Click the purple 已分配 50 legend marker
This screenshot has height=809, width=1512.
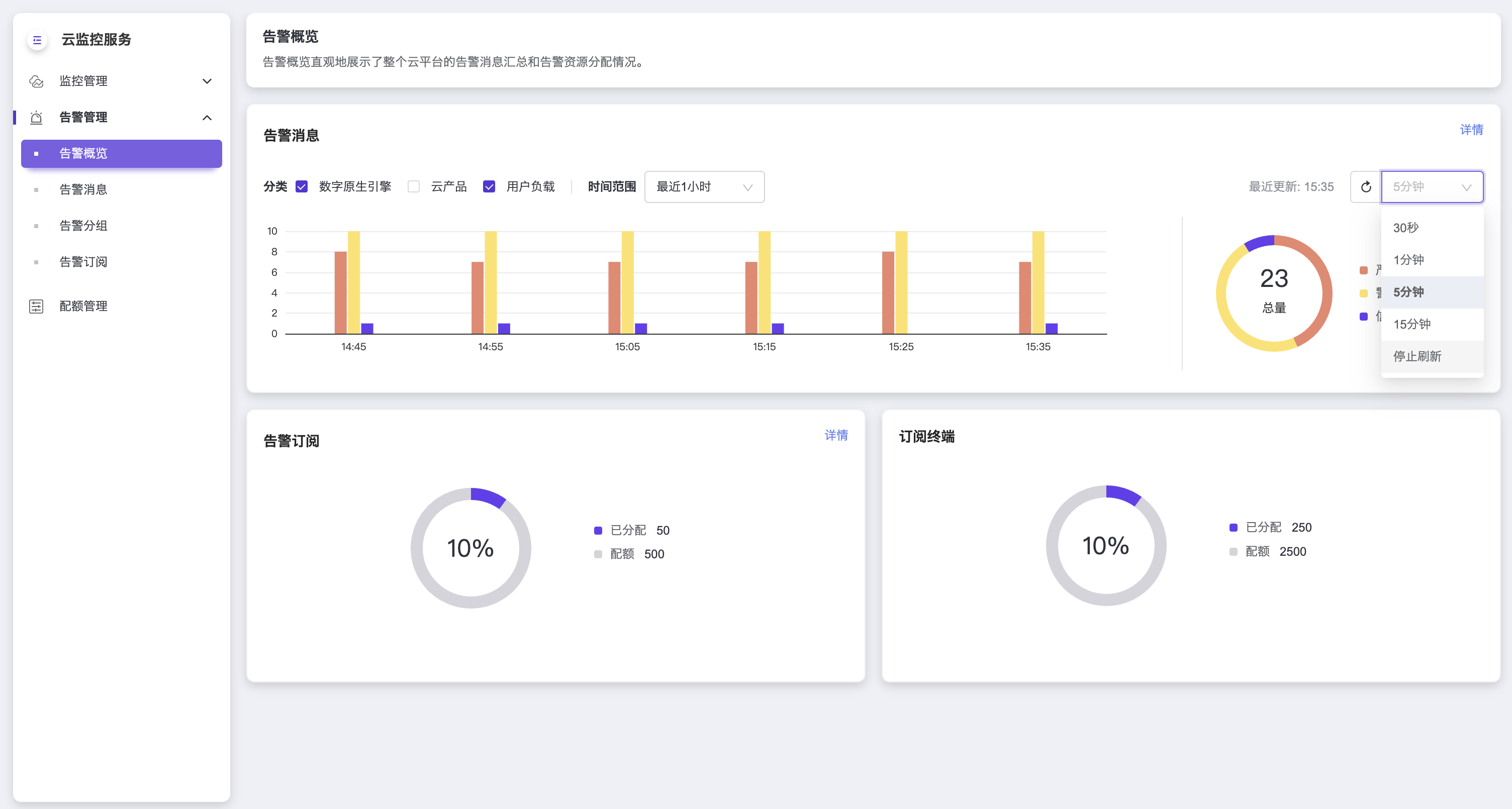coord(598,530)
